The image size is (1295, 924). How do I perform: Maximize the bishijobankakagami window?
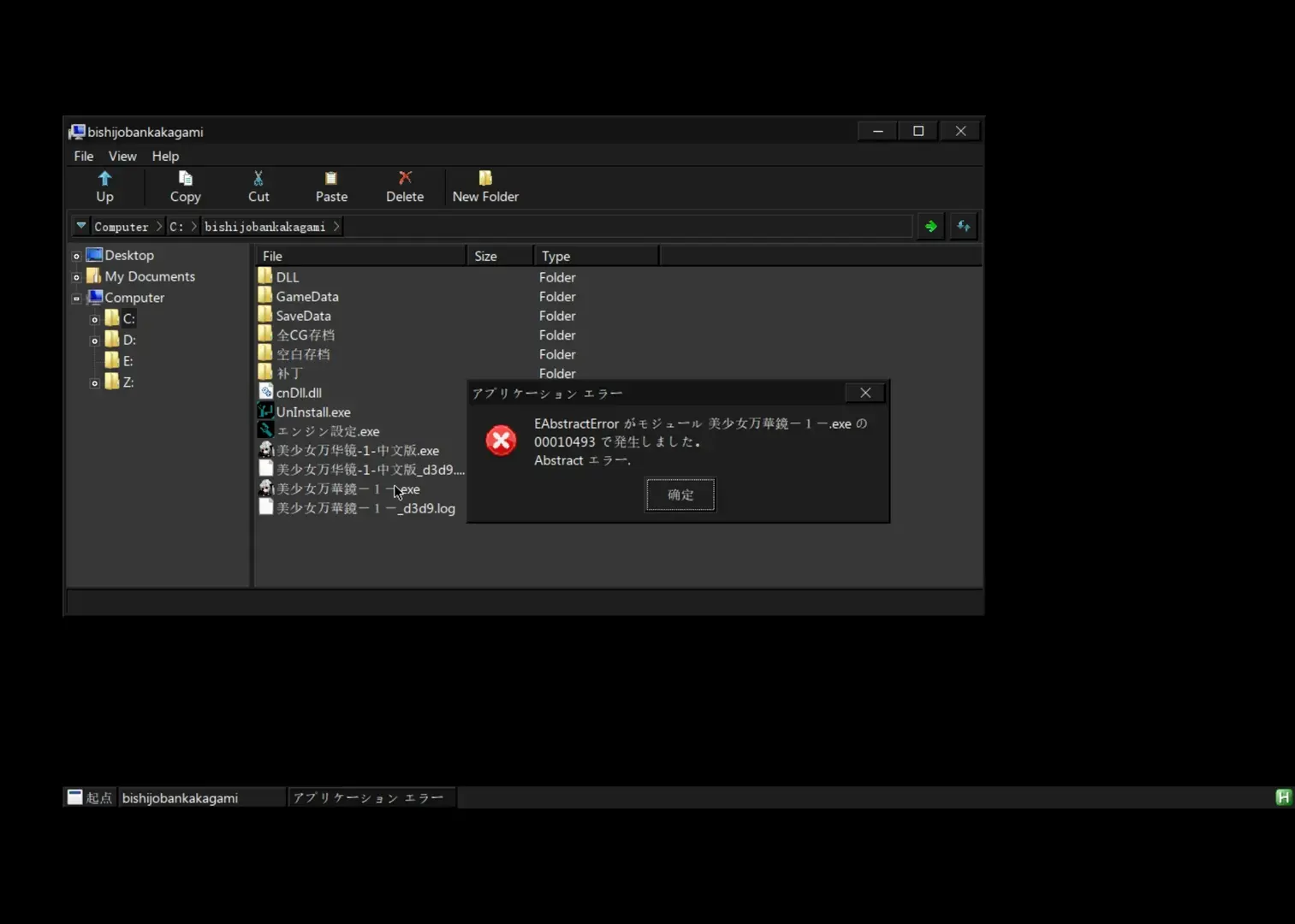918,131
